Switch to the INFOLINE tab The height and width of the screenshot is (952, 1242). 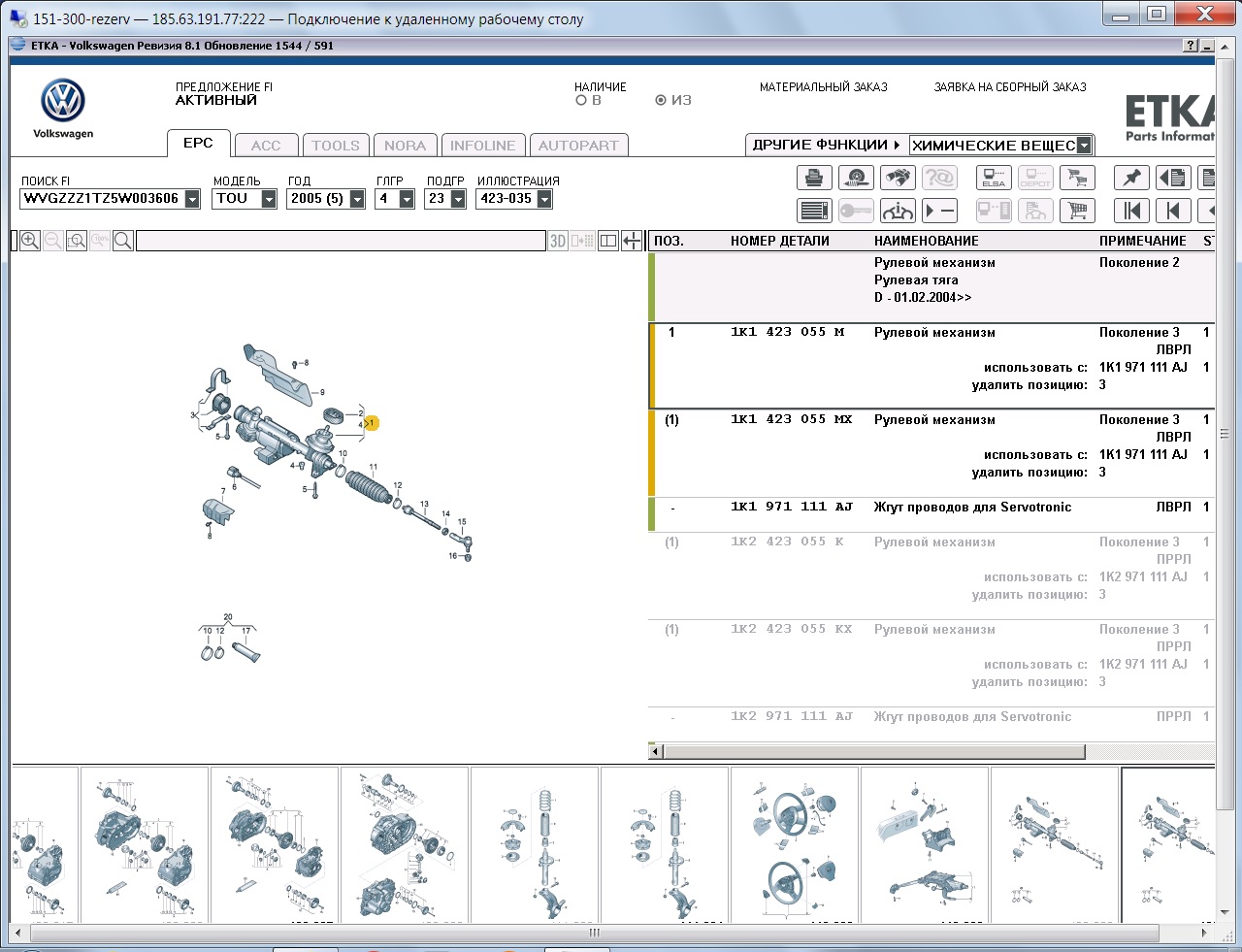(x=482, y=146)
